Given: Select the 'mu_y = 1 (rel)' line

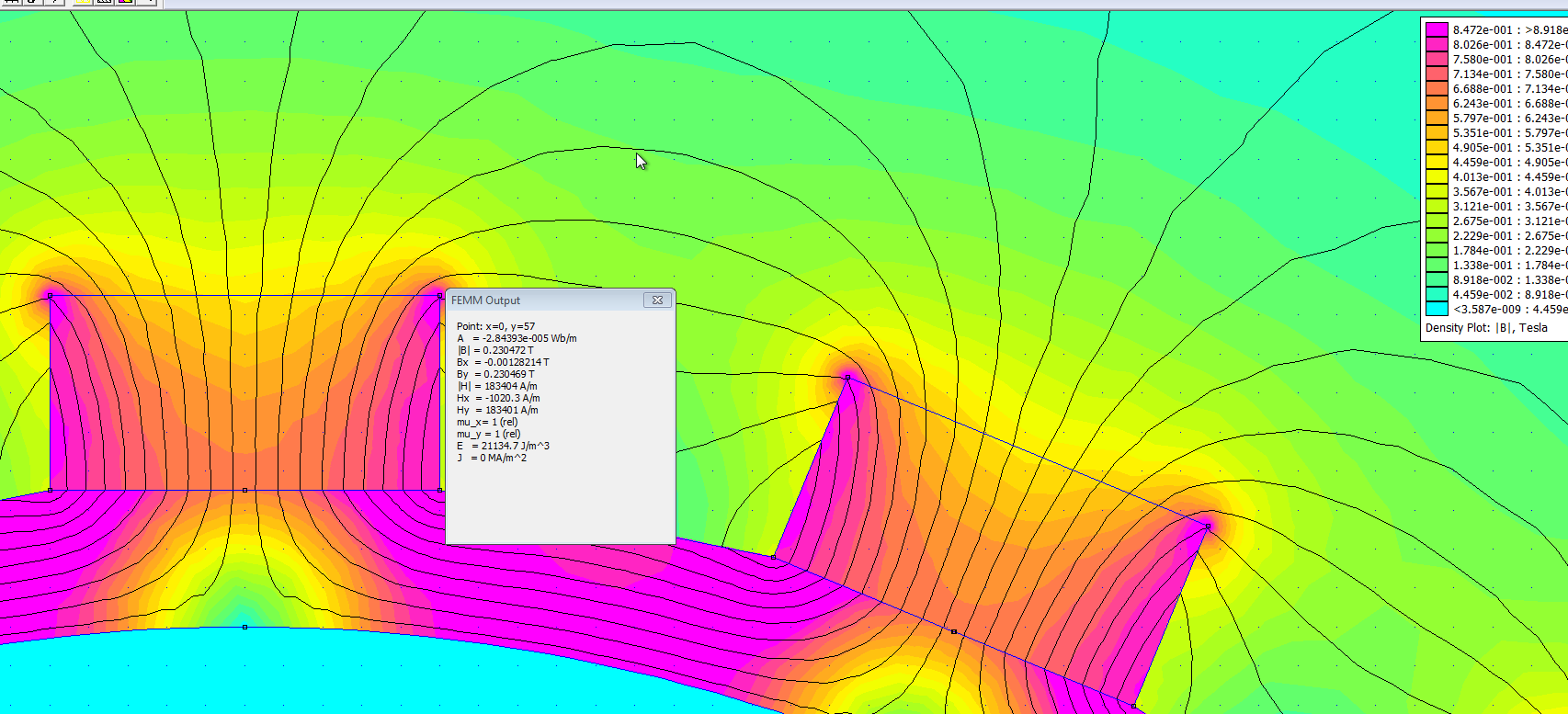Looking at the screenshot, I should [488, 434].
